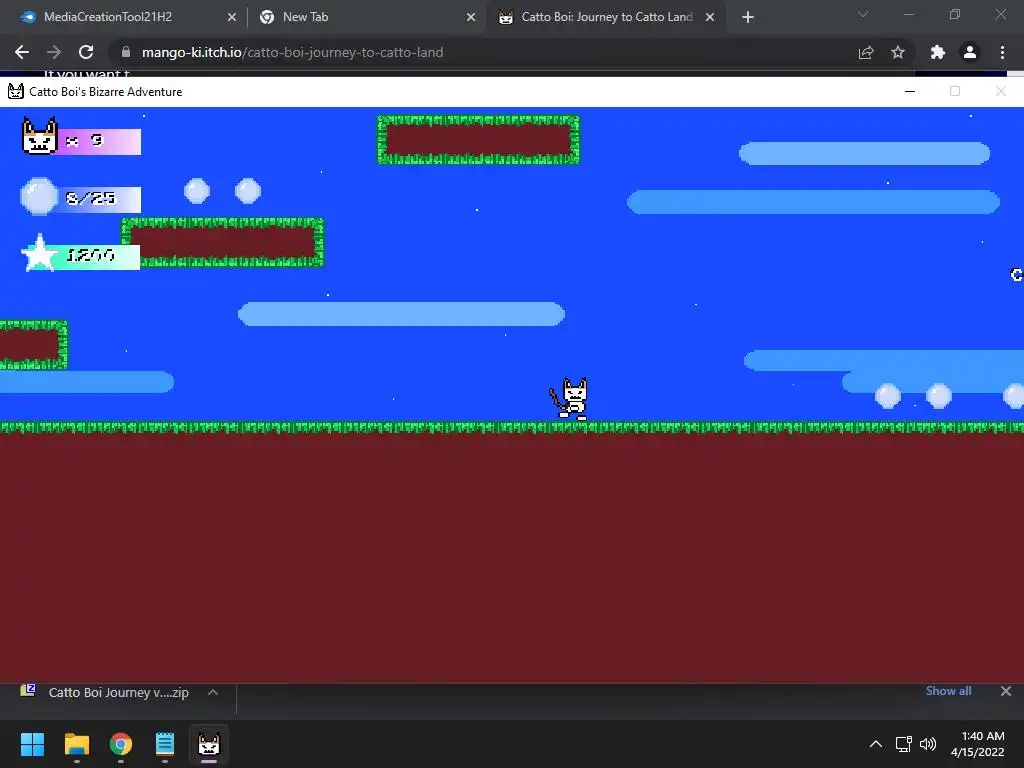The image size is (1024, 768).
Task: Open the tab search chevron in Chrome
Action: [863, 14]
